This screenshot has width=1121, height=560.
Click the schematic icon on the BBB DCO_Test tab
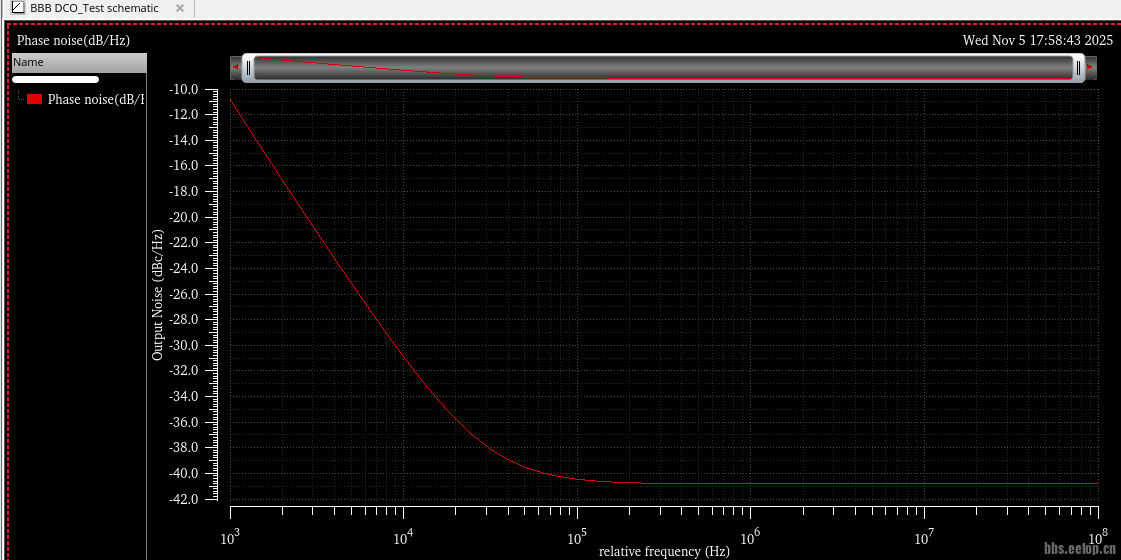[x=17, y=8]
